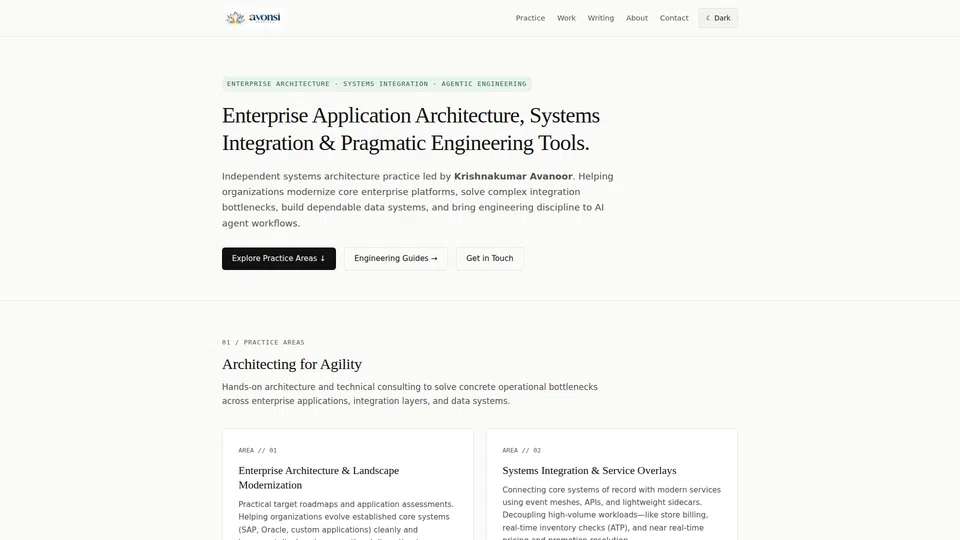Viewport: 960px width, 540px height.
Task: Click the 'AREA // 01' label
Action: [257, 451]
